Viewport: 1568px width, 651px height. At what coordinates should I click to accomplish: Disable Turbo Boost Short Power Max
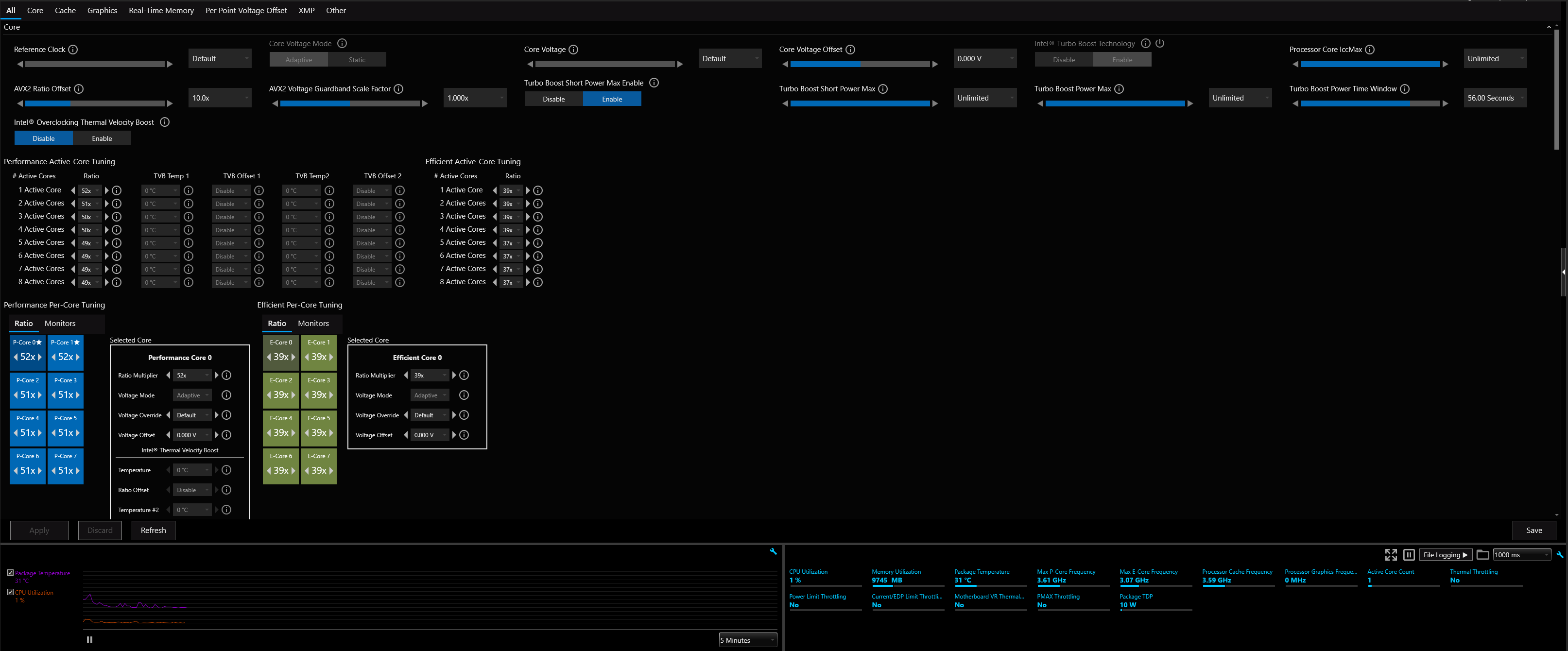tap(553, 99)
